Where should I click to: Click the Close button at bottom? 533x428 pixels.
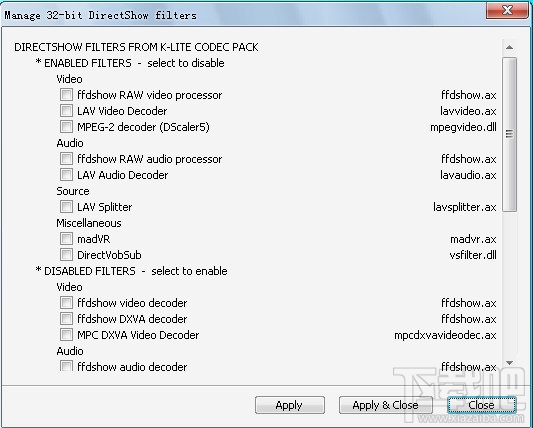pos(482,405)
